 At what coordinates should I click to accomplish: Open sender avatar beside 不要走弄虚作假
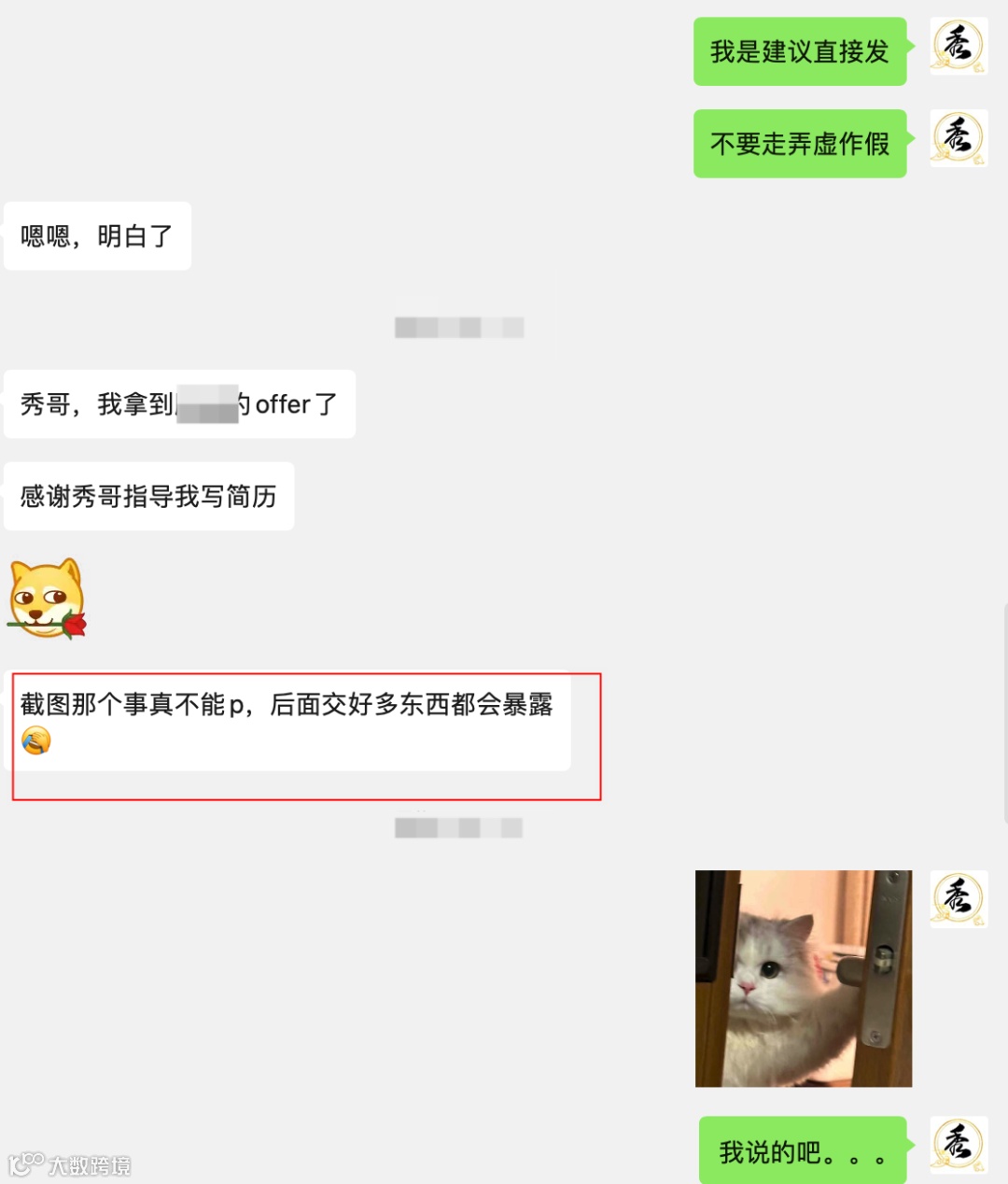959,138
